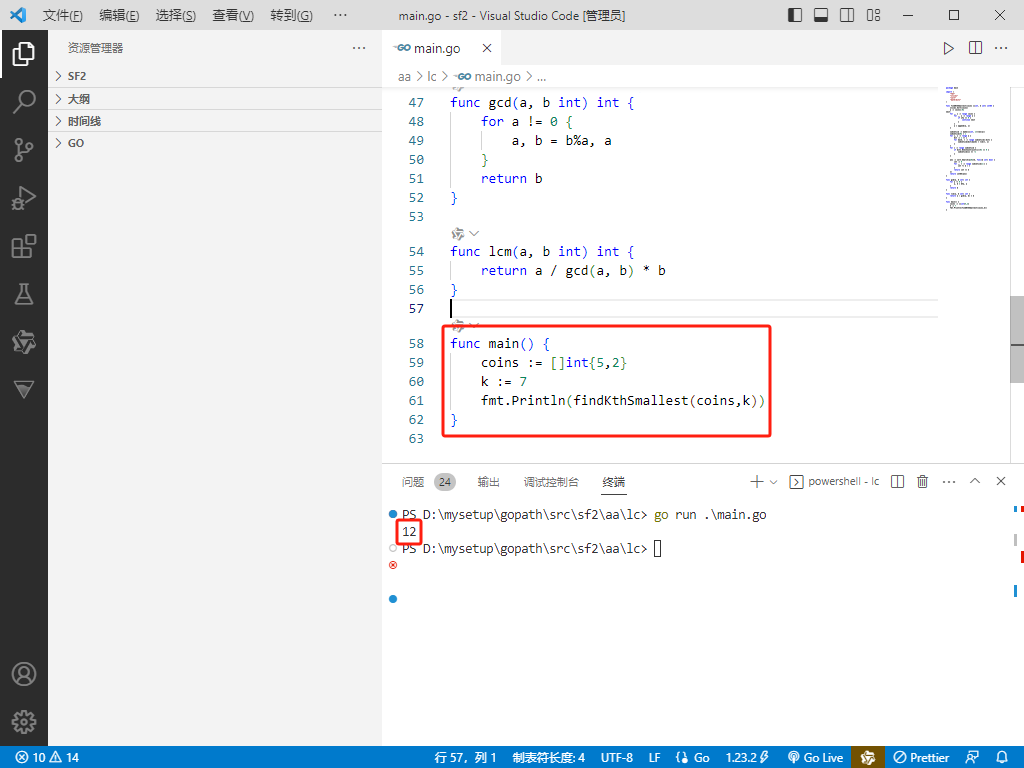Screen dimensions: 1024x768
Task: Click Go version 1.23.2 status item
Action: [x=747, y=758]
